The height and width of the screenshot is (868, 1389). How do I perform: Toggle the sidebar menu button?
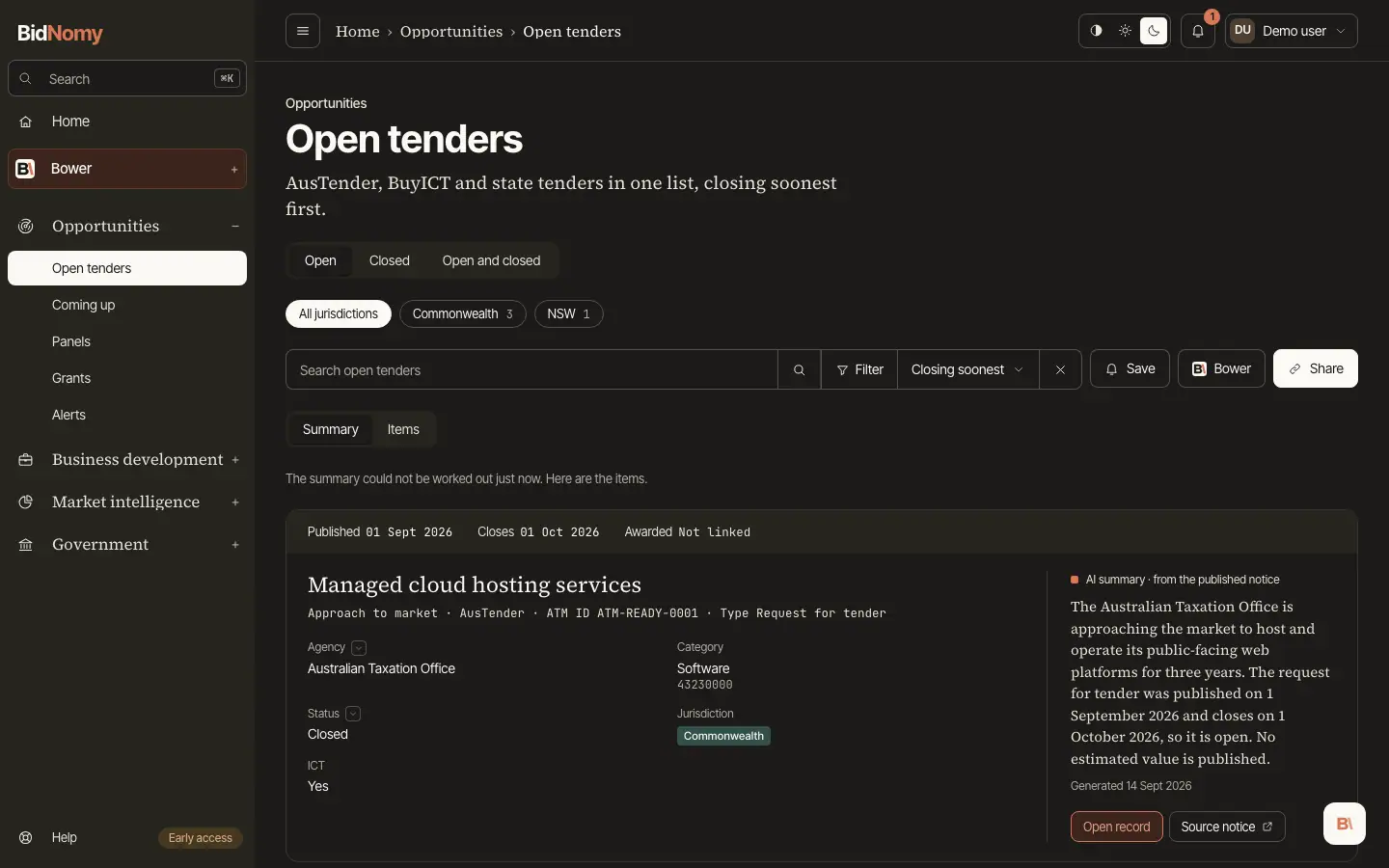[303, 31]
